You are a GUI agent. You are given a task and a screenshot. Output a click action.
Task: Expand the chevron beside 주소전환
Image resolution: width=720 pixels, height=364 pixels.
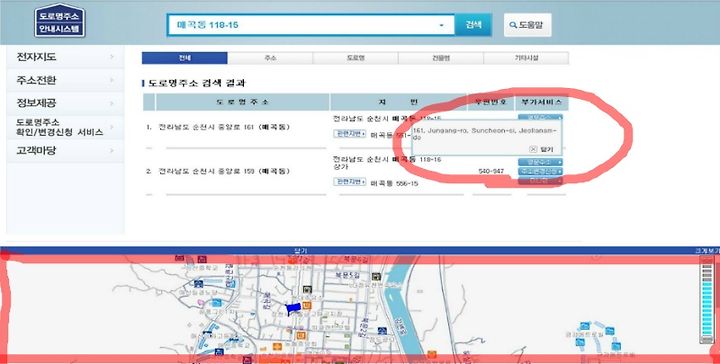tap(112, 80)
